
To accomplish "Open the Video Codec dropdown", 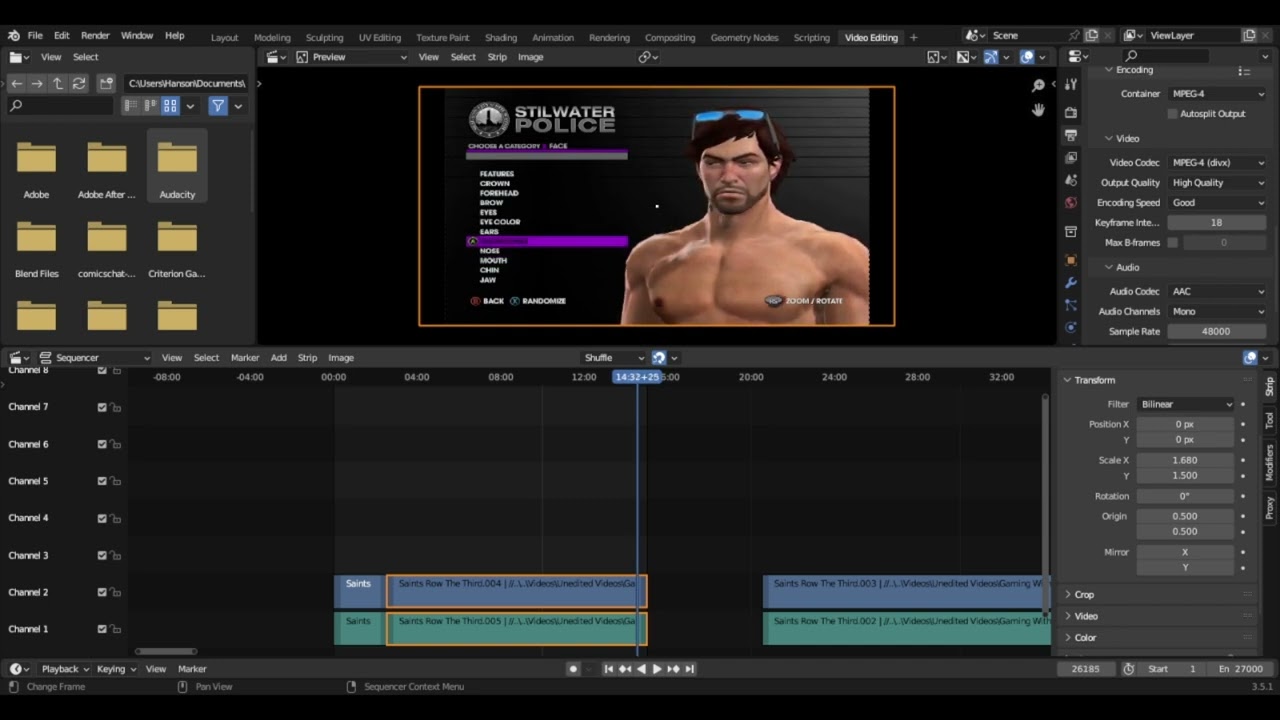I will 1217,162.
